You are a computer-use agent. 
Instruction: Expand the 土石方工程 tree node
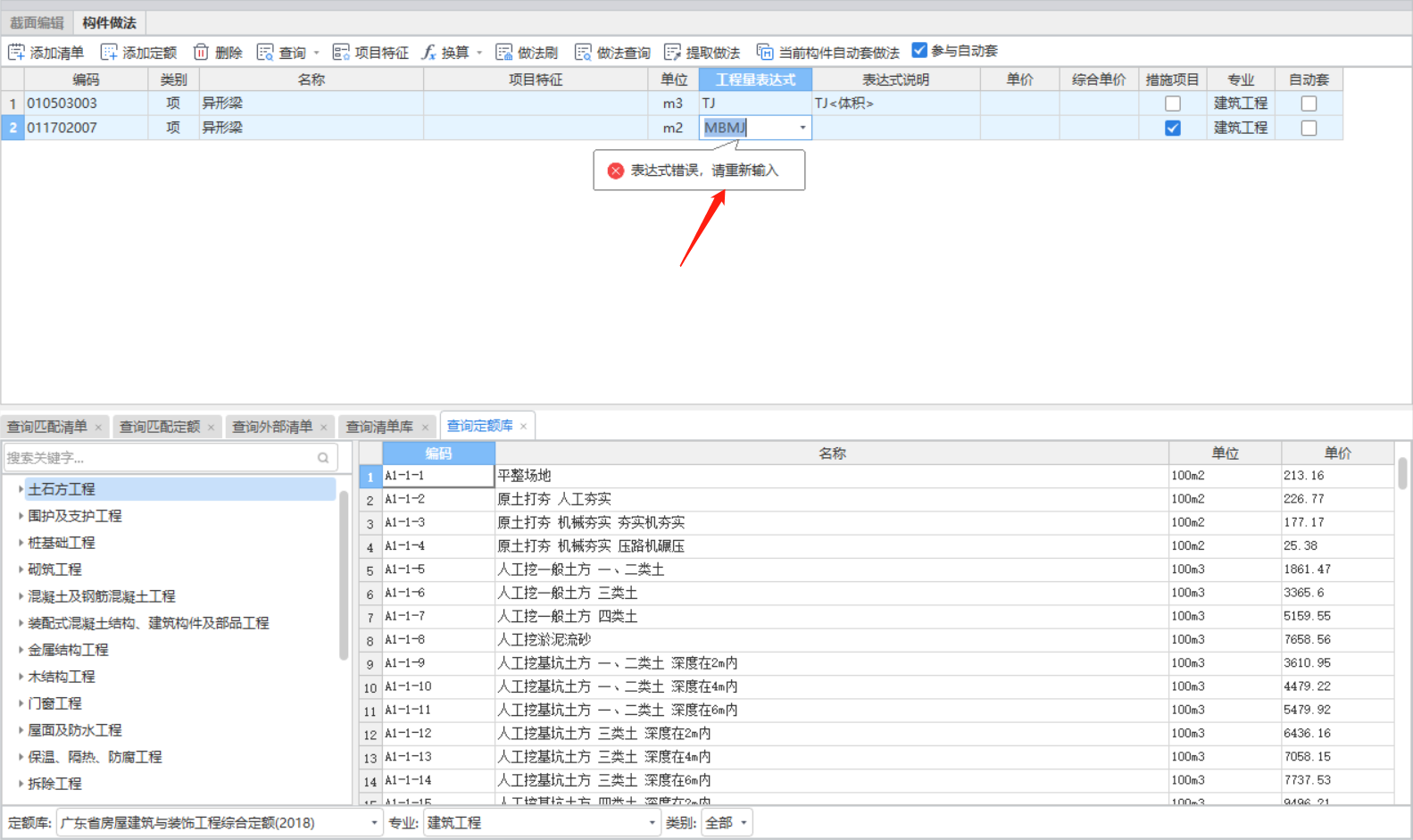[x=21, y=489]
